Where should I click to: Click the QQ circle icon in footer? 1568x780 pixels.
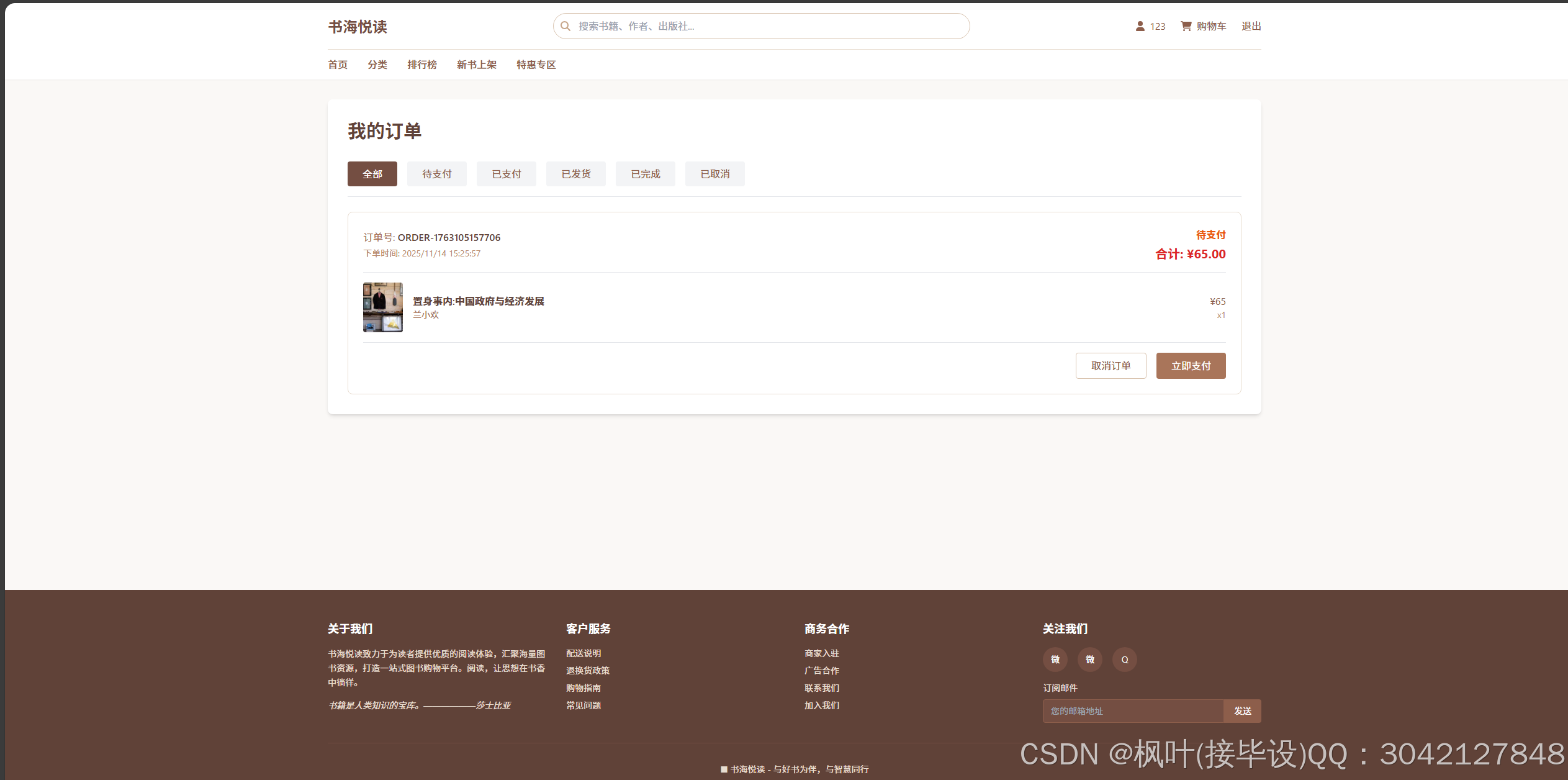(x=1125, y=660)
